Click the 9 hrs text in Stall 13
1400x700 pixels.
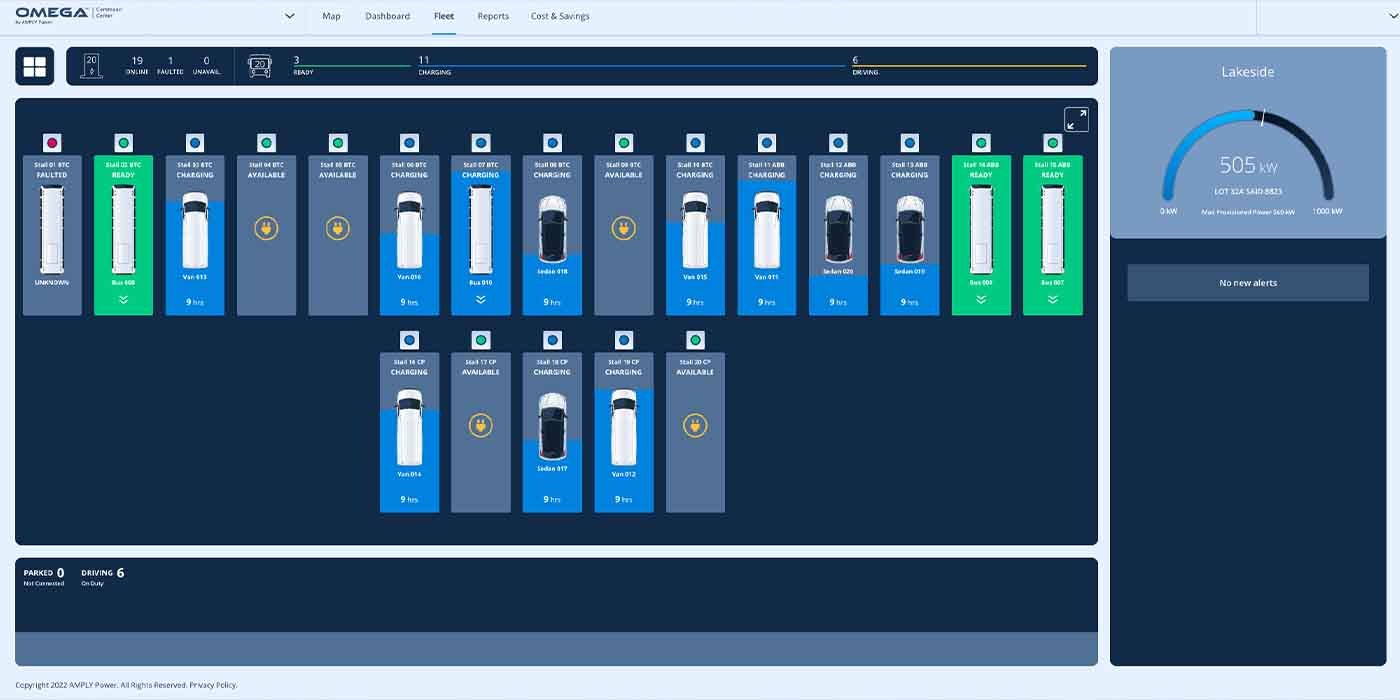pos(910,302)
